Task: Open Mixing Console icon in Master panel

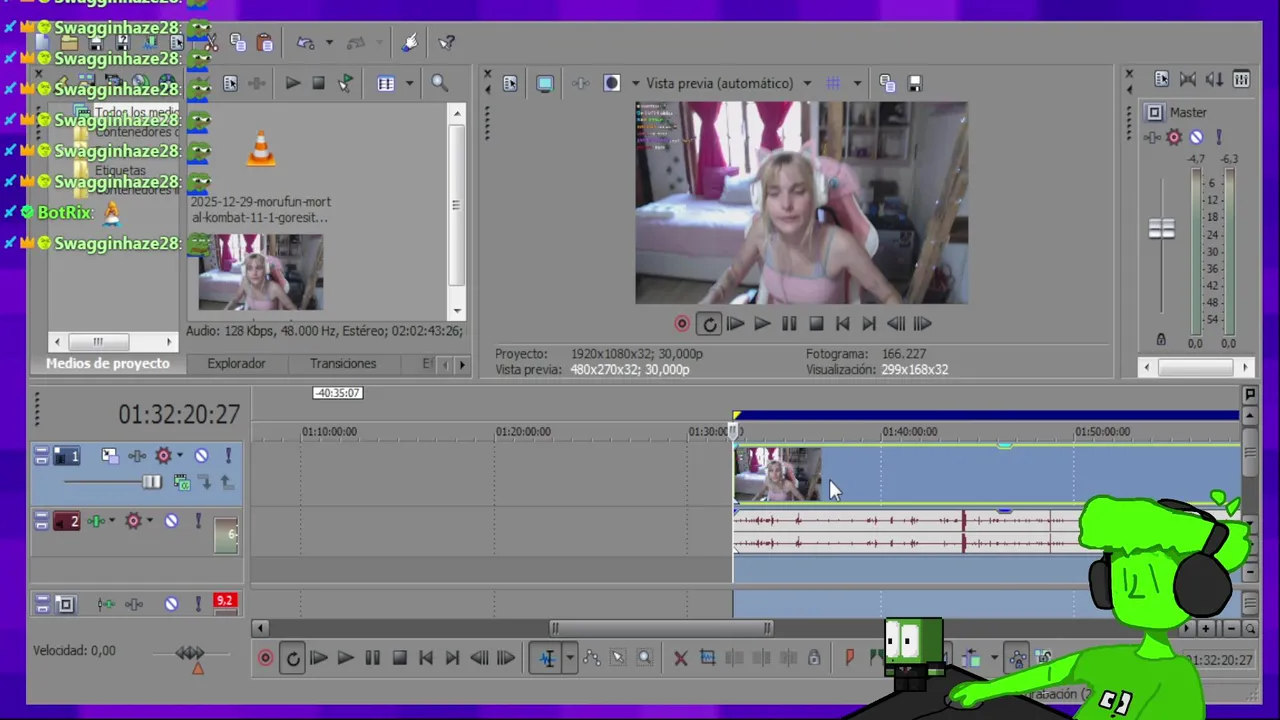Action: (1241, 80)
